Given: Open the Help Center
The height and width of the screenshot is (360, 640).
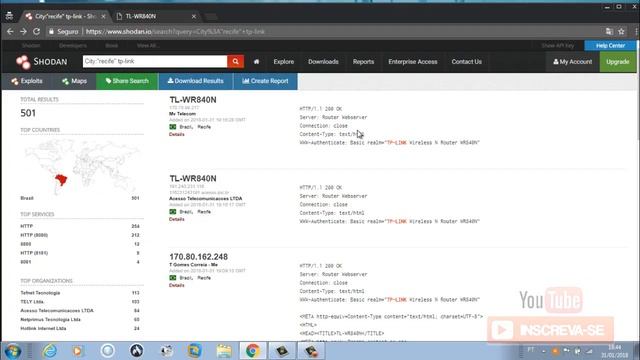Looking at the screenshot, I should point(610,45).
